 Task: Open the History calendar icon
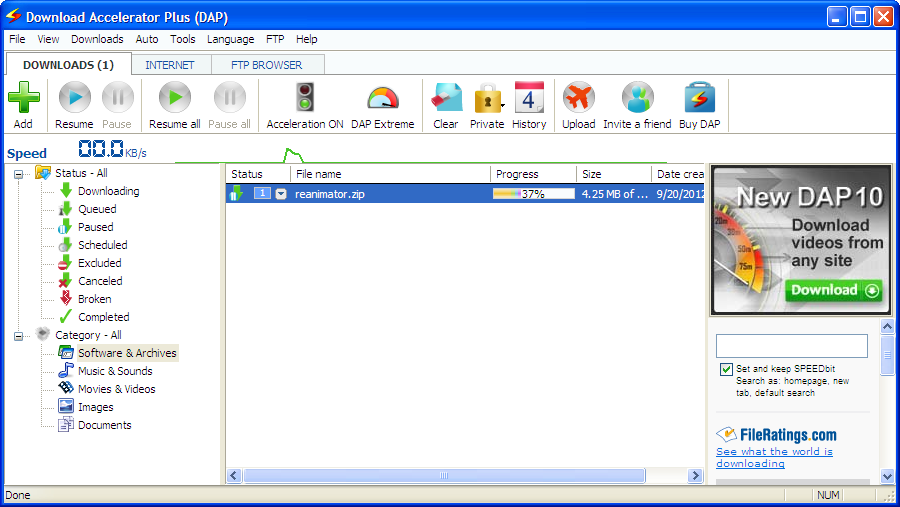coord(529,98)
